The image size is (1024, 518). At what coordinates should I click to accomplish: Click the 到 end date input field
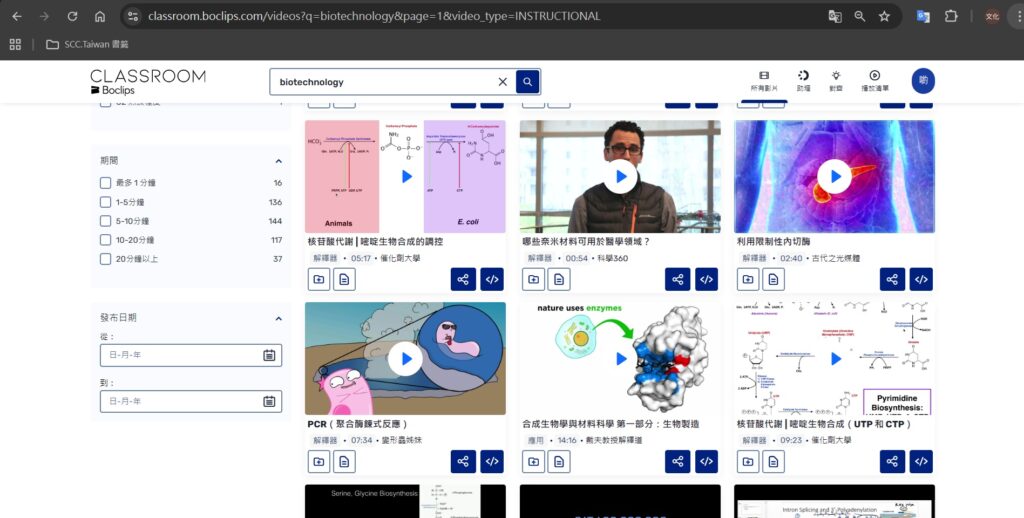tap(180, 401)
